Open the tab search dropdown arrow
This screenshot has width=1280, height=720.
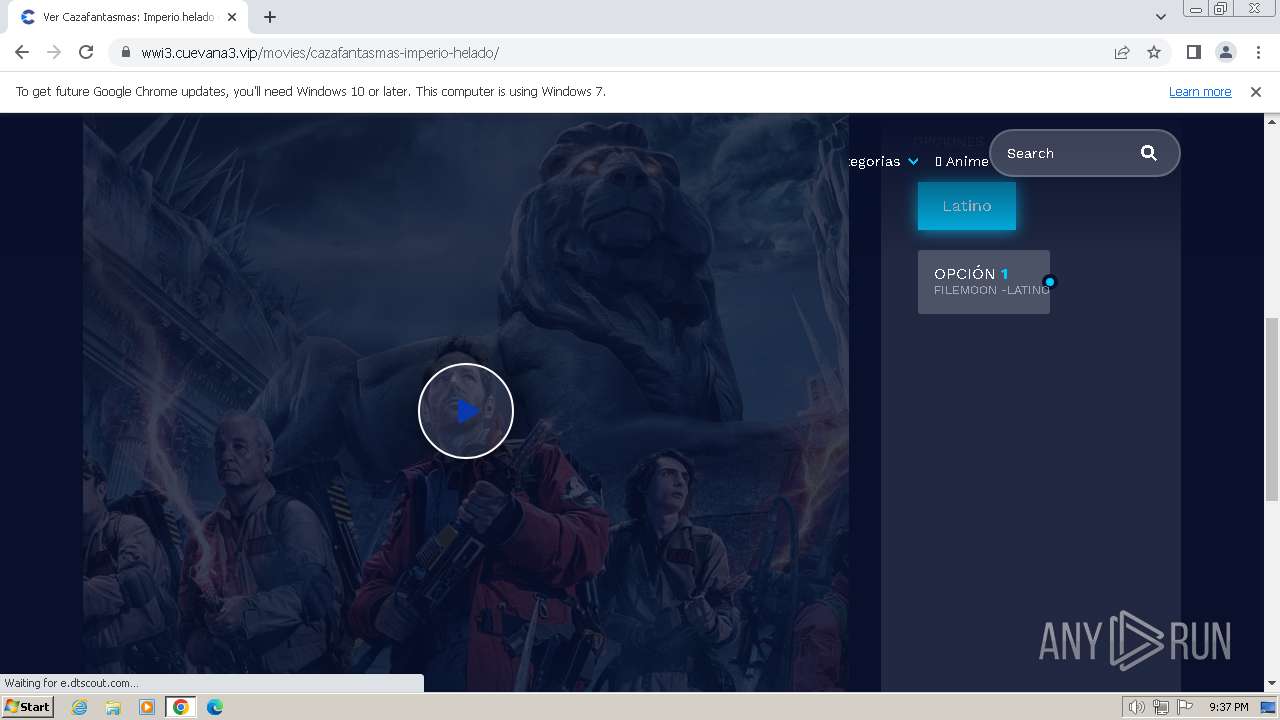1160,17
